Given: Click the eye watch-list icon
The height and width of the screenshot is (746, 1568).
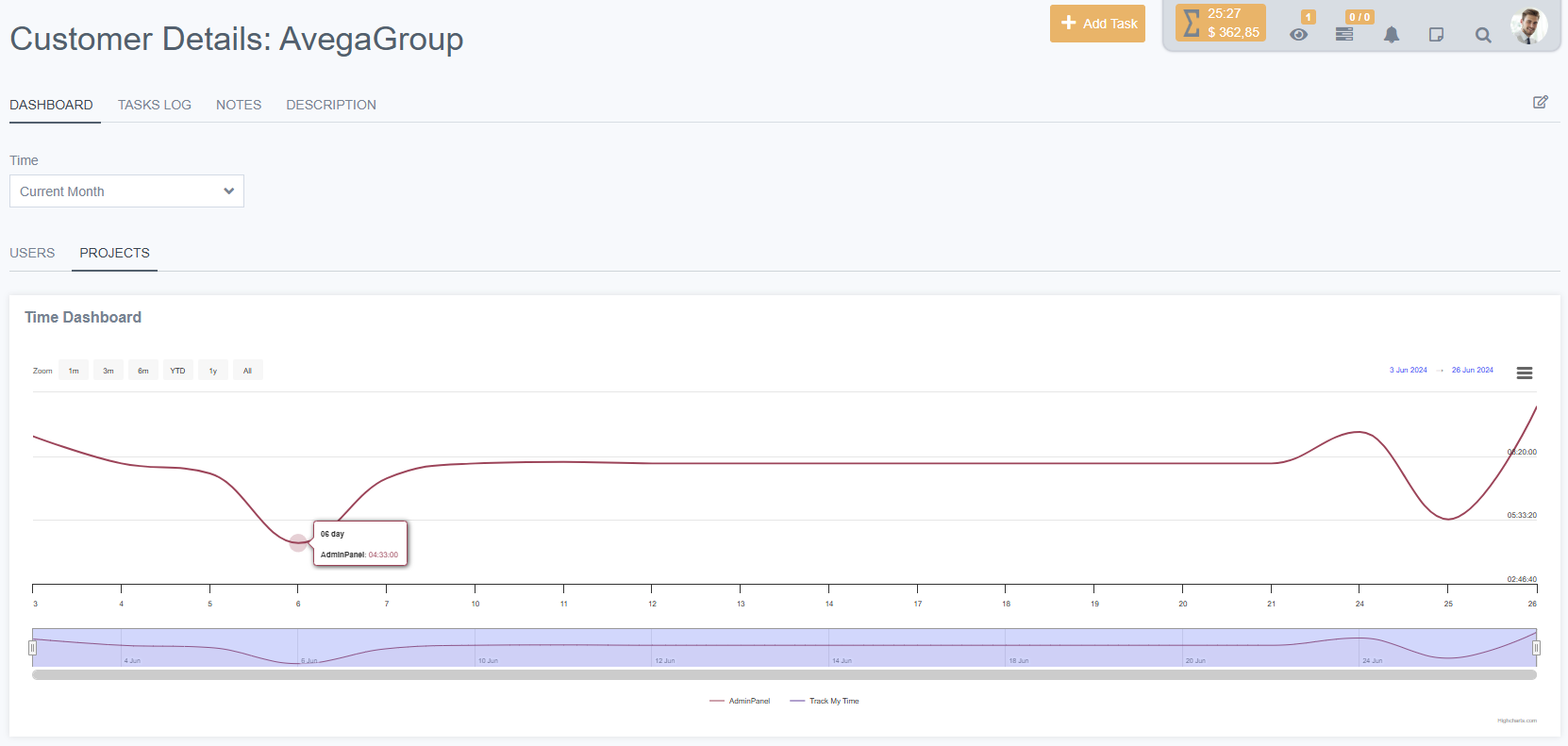Looking at the screenshot, I should [1299, 35].
